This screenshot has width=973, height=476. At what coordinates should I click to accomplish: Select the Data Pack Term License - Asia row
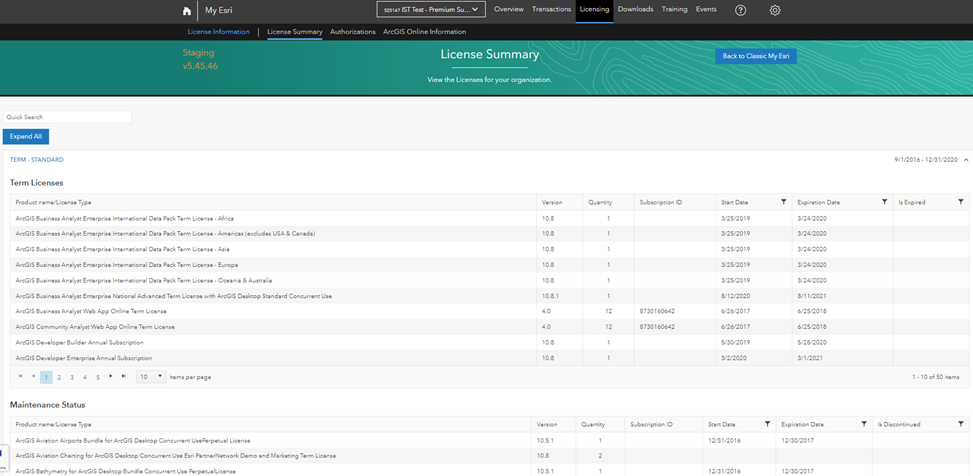click(x=490, y=249)
